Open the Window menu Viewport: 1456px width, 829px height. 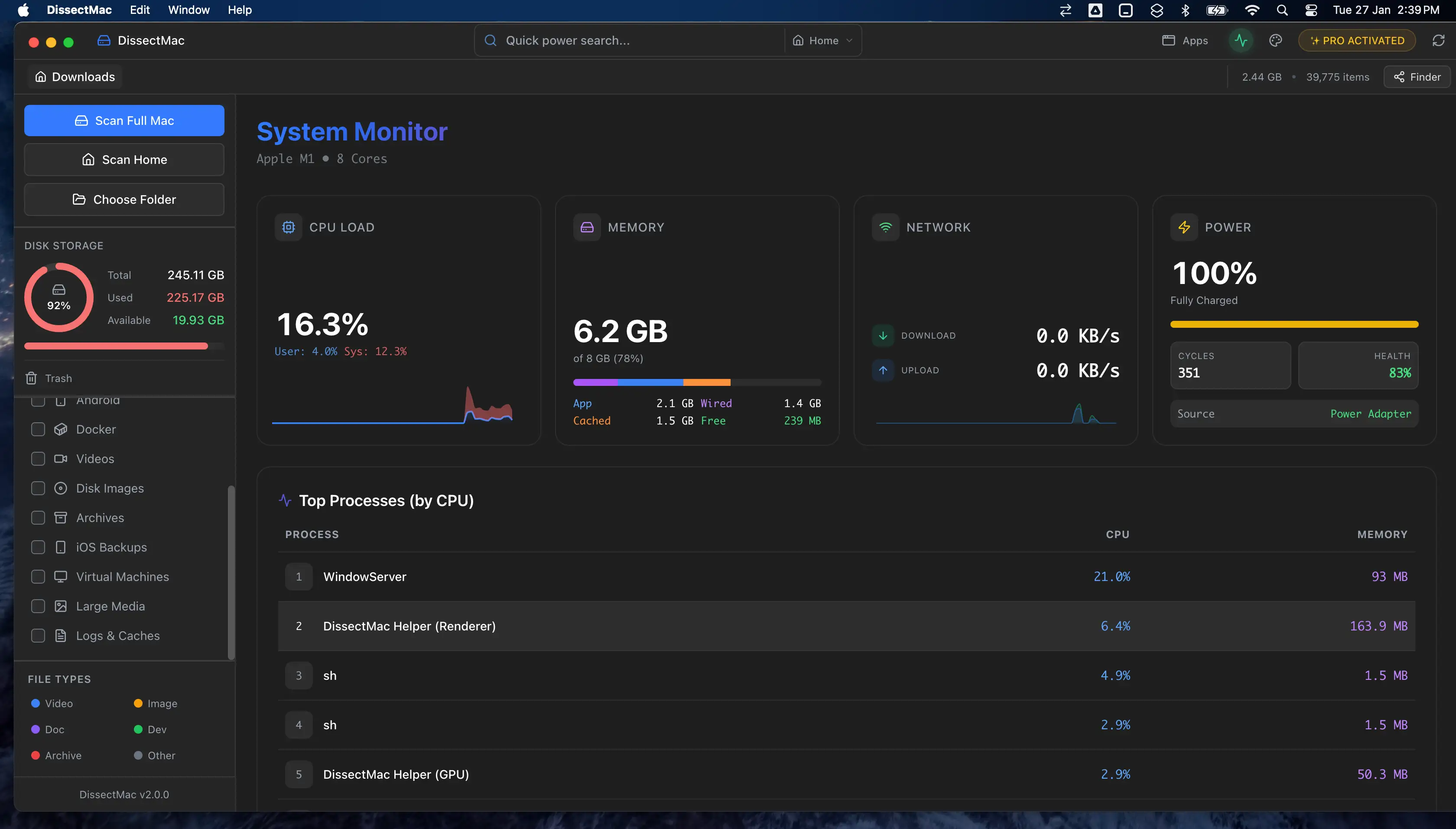tap(188, 10)
